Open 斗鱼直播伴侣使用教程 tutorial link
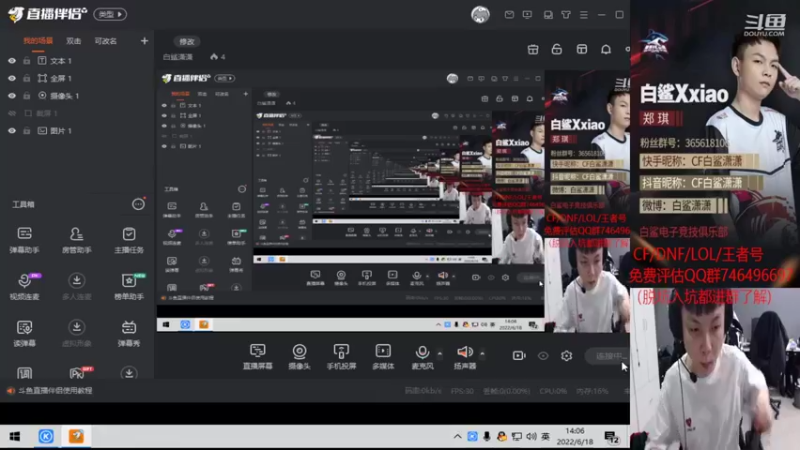This screenshot has width=800, height=450. coord(55,390)
